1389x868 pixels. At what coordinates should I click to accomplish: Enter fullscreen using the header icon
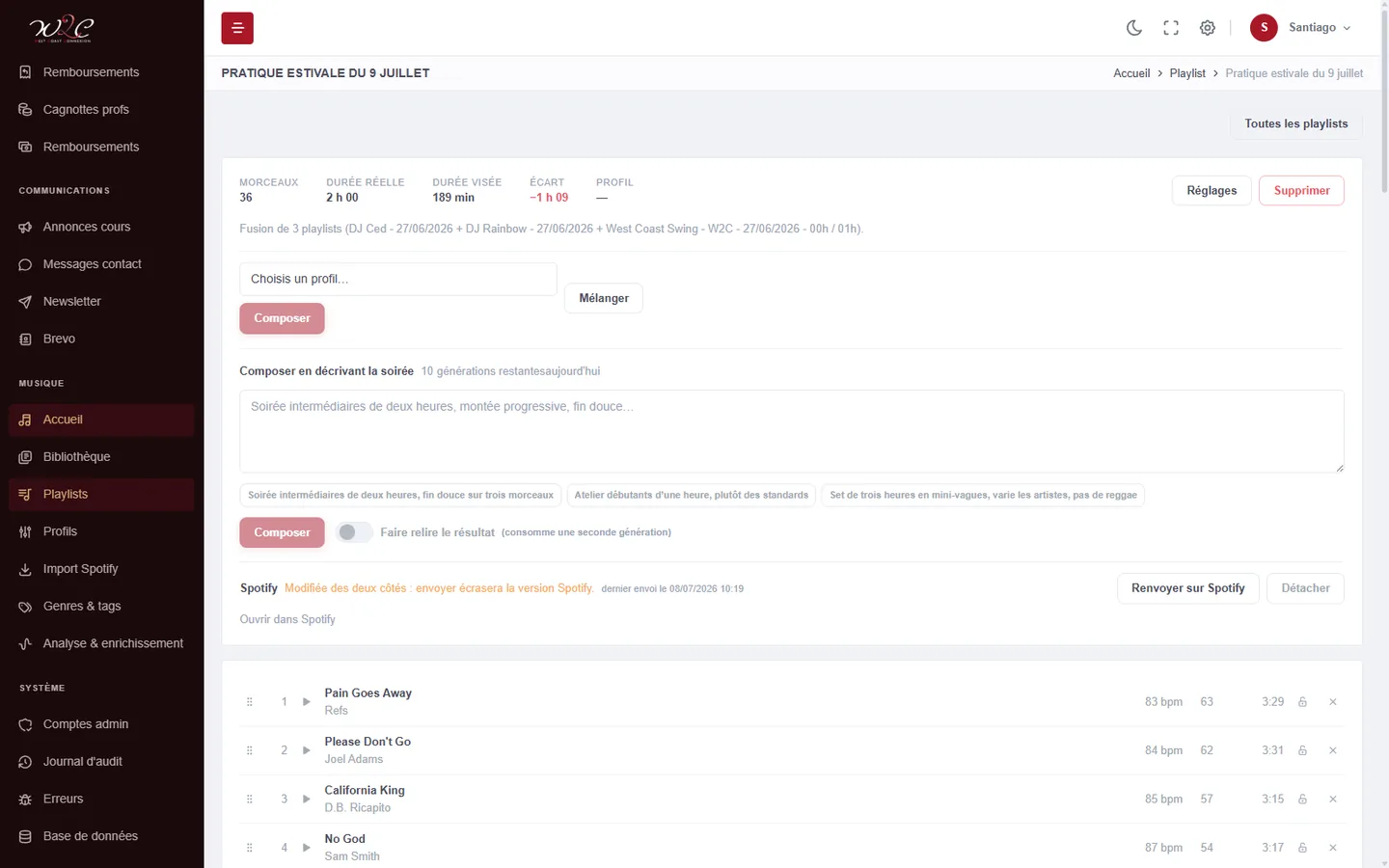(x=1171, y=28)
